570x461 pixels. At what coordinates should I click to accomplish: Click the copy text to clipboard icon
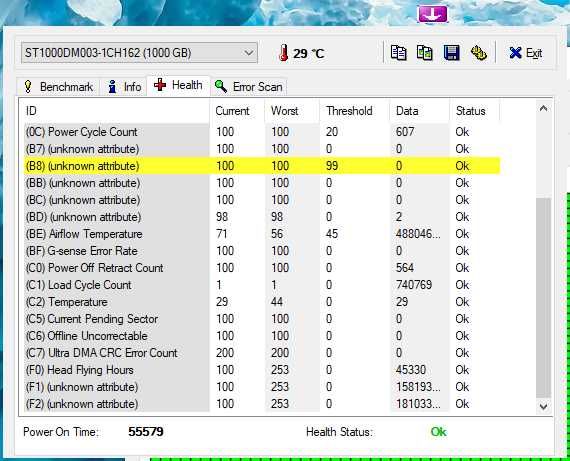pos(398,53)
